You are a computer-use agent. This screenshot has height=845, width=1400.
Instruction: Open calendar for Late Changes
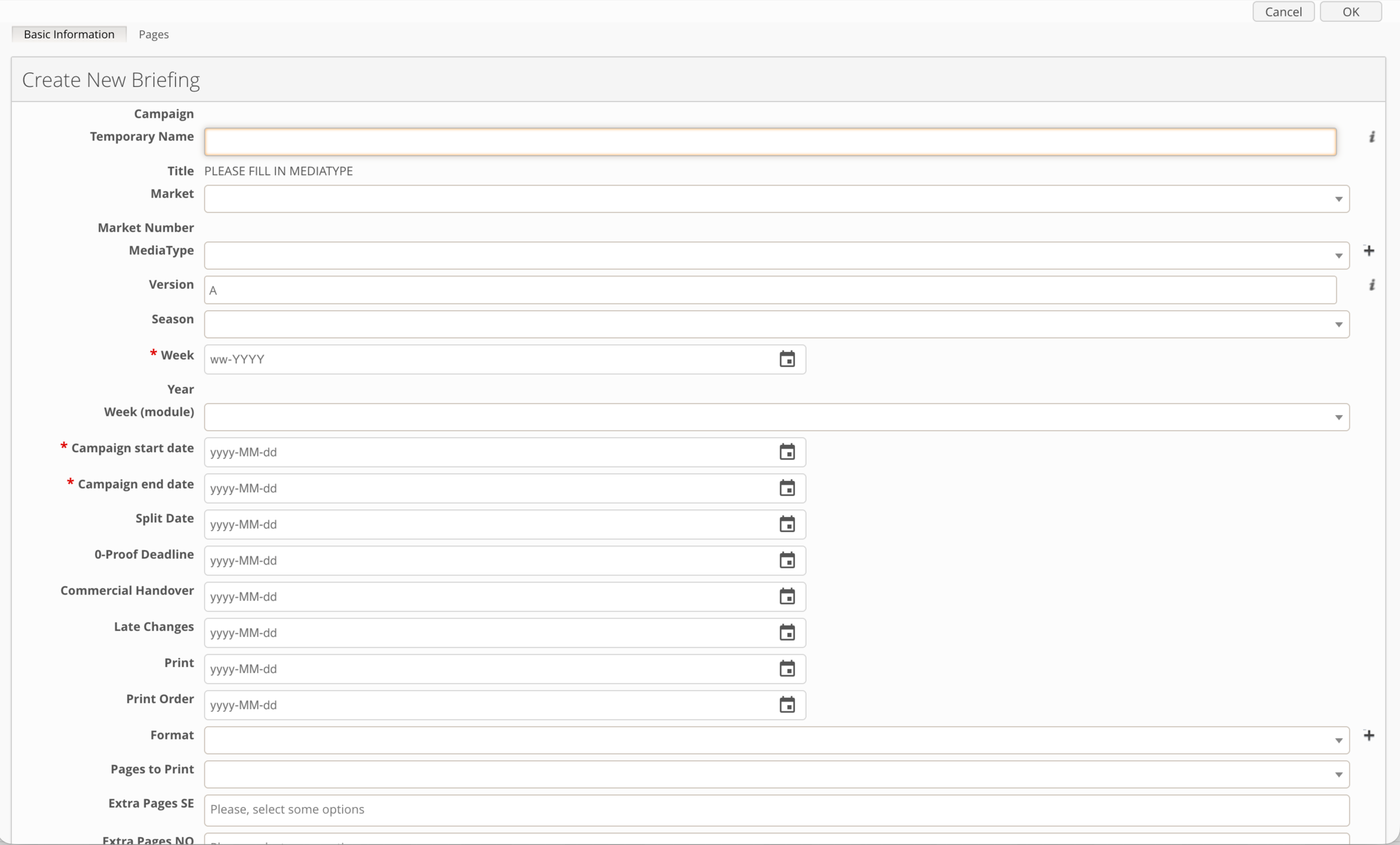pos(787,633)
